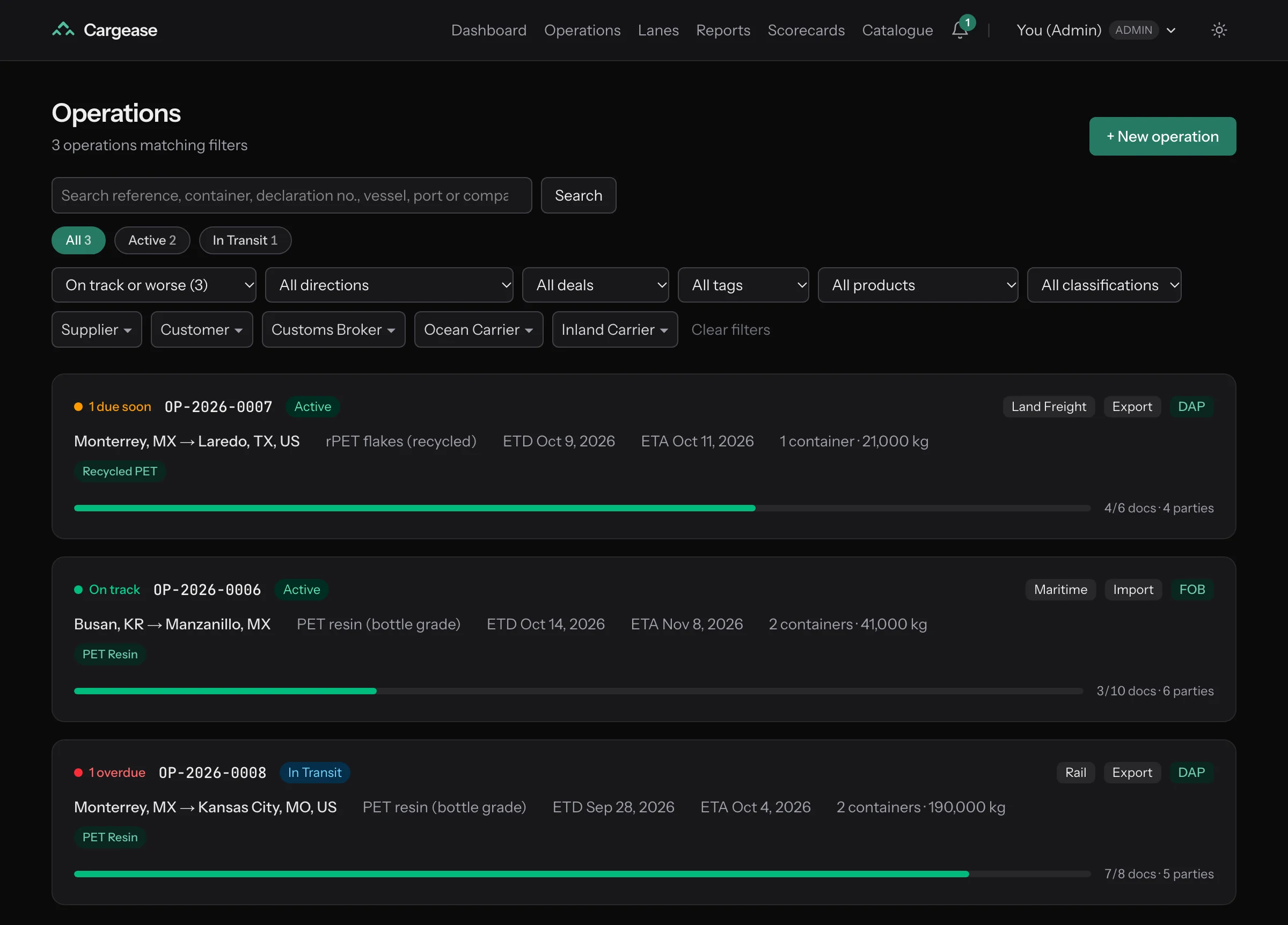Open the All tags dropdown
Viewport: 1288px width, 925px height.
pos(743,285)
